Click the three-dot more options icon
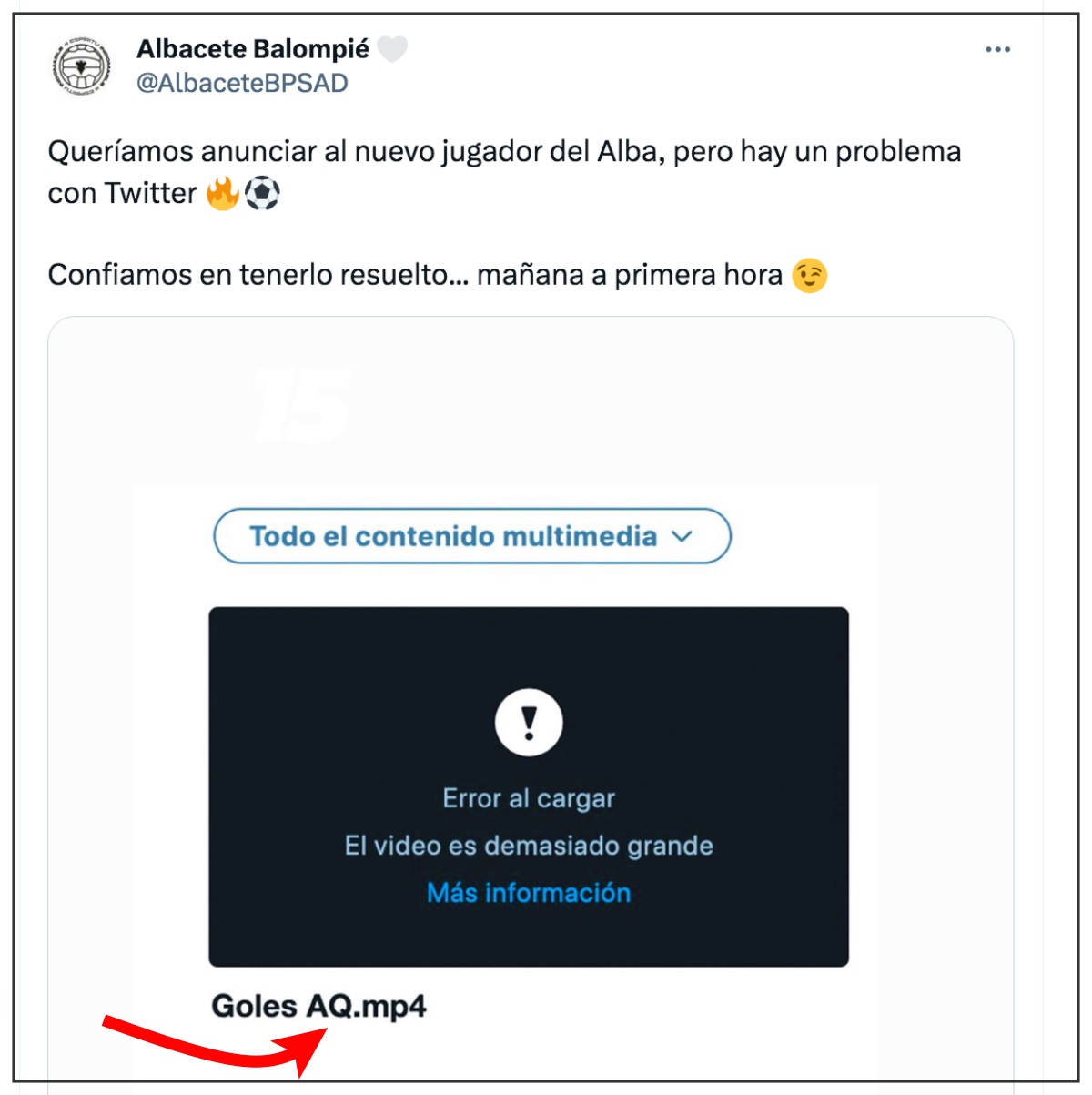Viewport: 1092px width, 1095px height. tap(997, 49)
